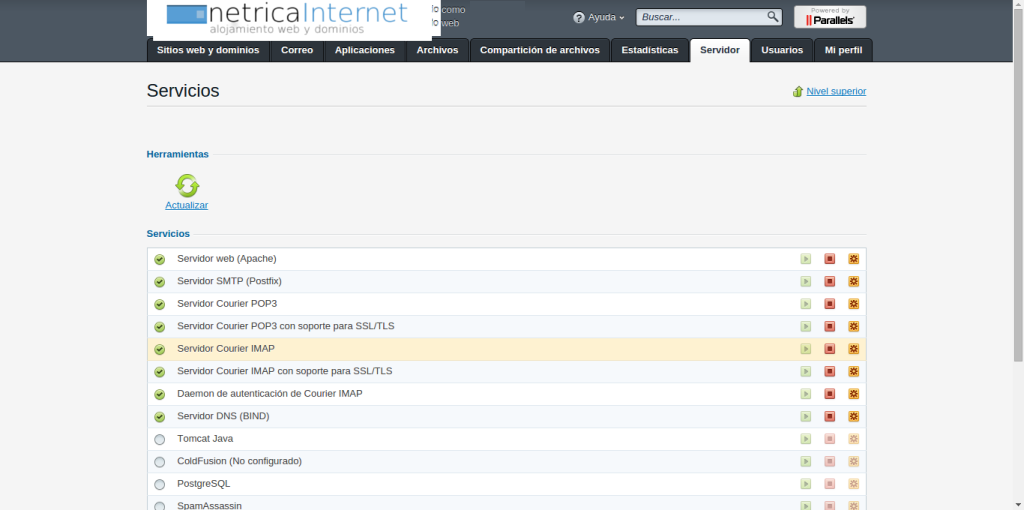Image resolution: width=1024 pixels, height=510 pixels.
Task: Stop the Servidor DNS (BIND) service
Action: (829, 417)
